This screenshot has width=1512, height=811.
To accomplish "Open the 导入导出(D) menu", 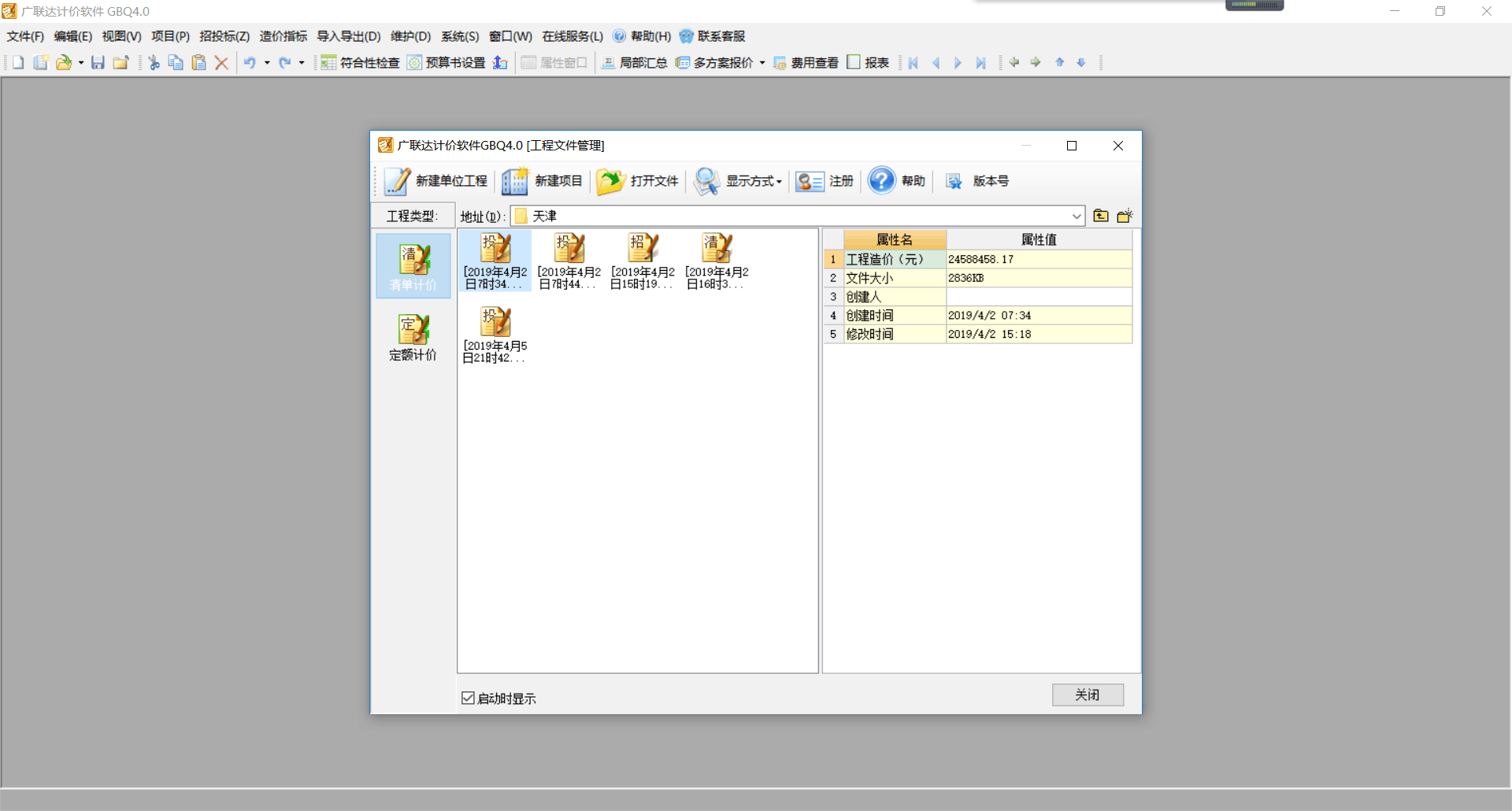I will pos(349,36).
